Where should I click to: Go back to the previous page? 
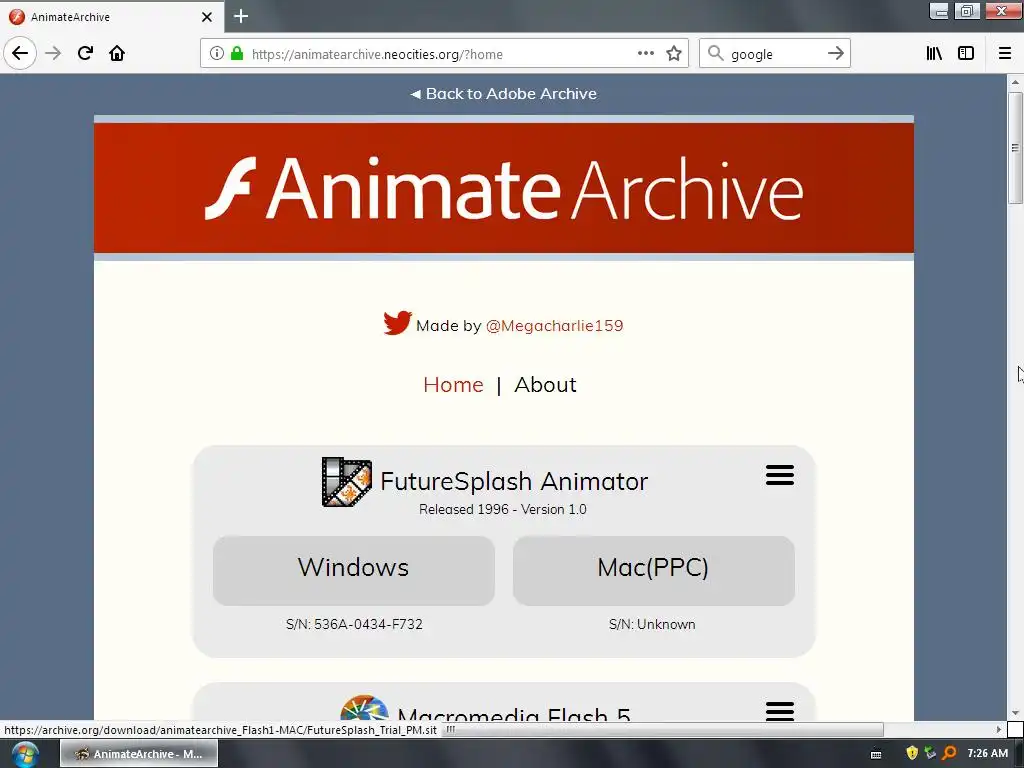coord(20,53)
